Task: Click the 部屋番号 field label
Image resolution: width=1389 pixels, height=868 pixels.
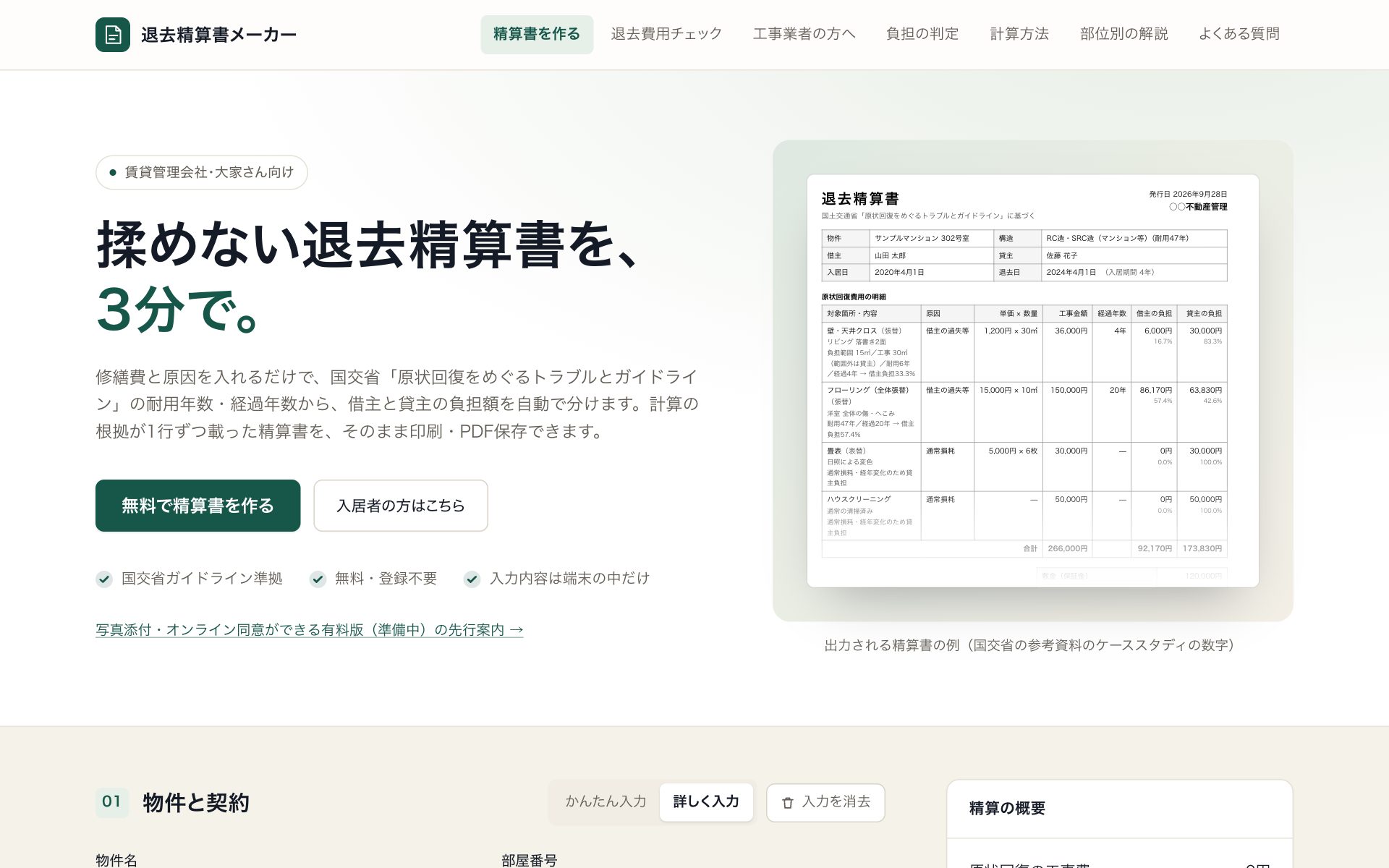Action: pyautogui.click(x=530, y=860)
